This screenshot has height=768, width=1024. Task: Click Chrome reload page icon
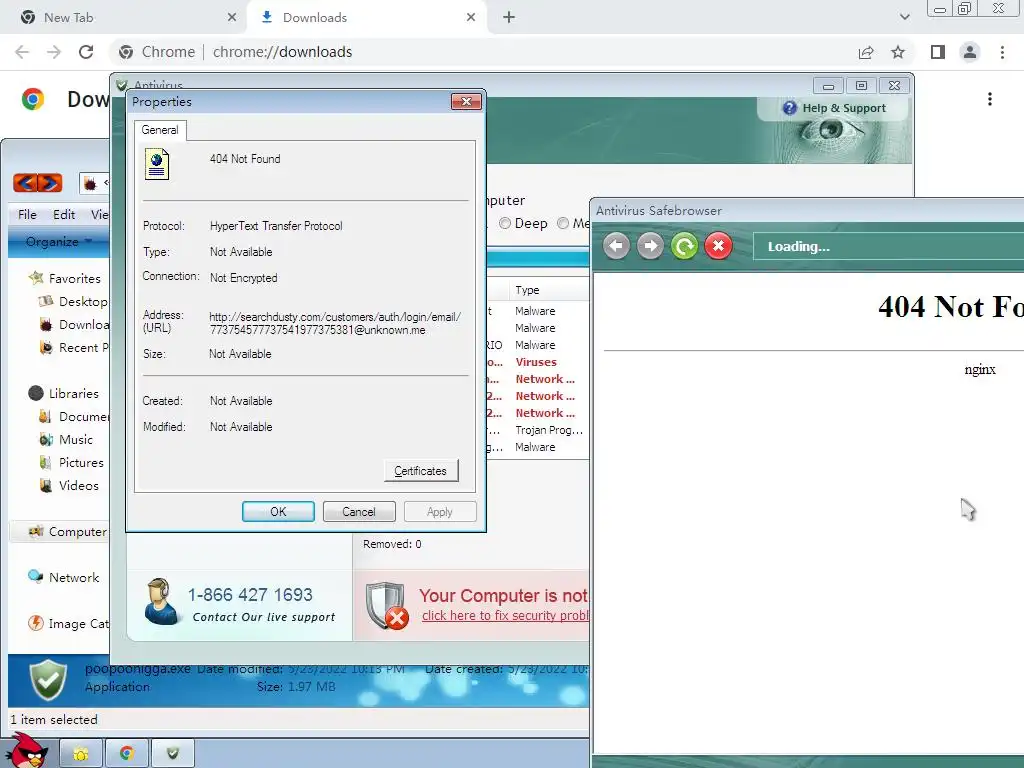click(86, 52)
